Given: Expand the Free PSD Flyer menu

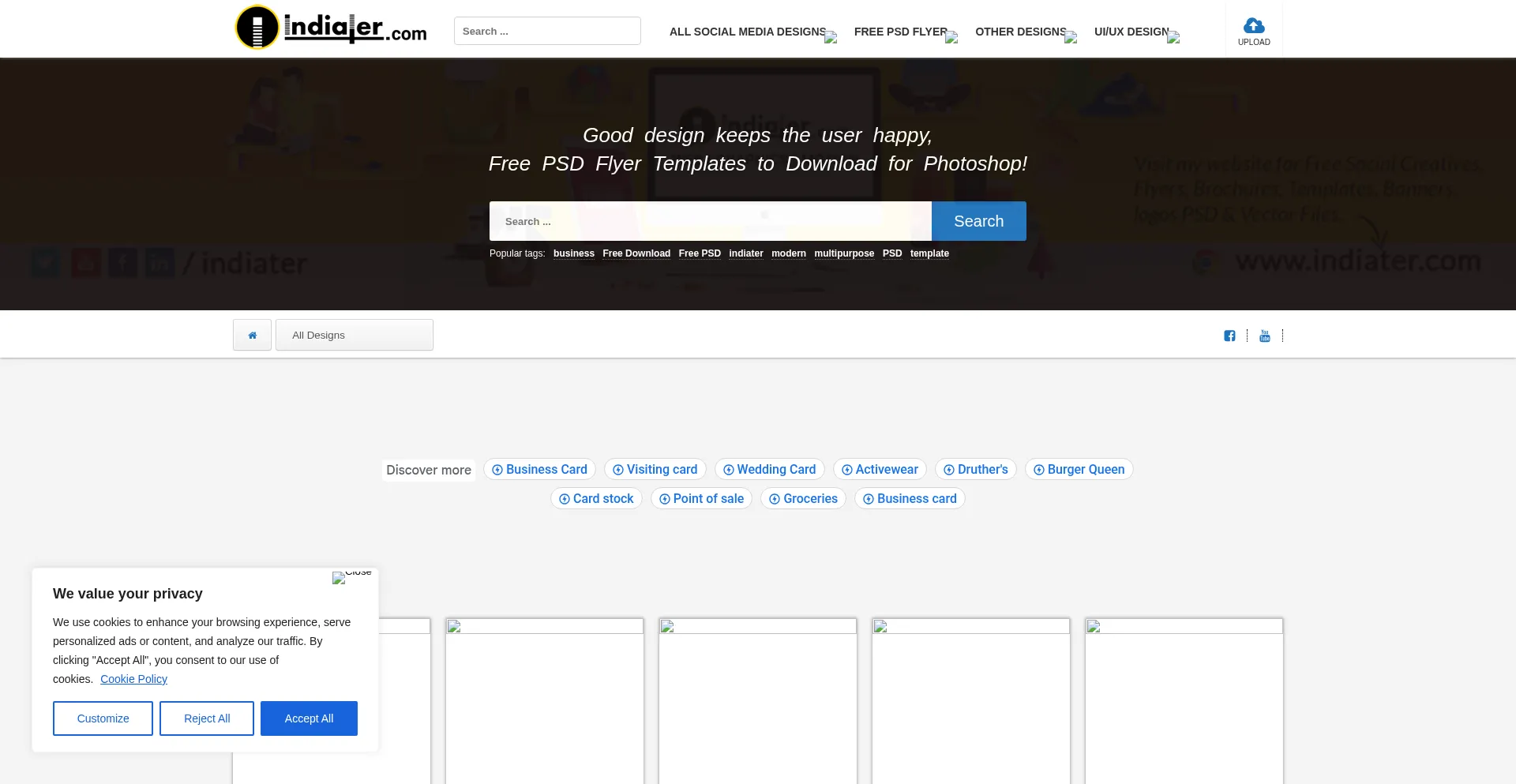Looking at the screenshot, I should (x=904, y=32).
